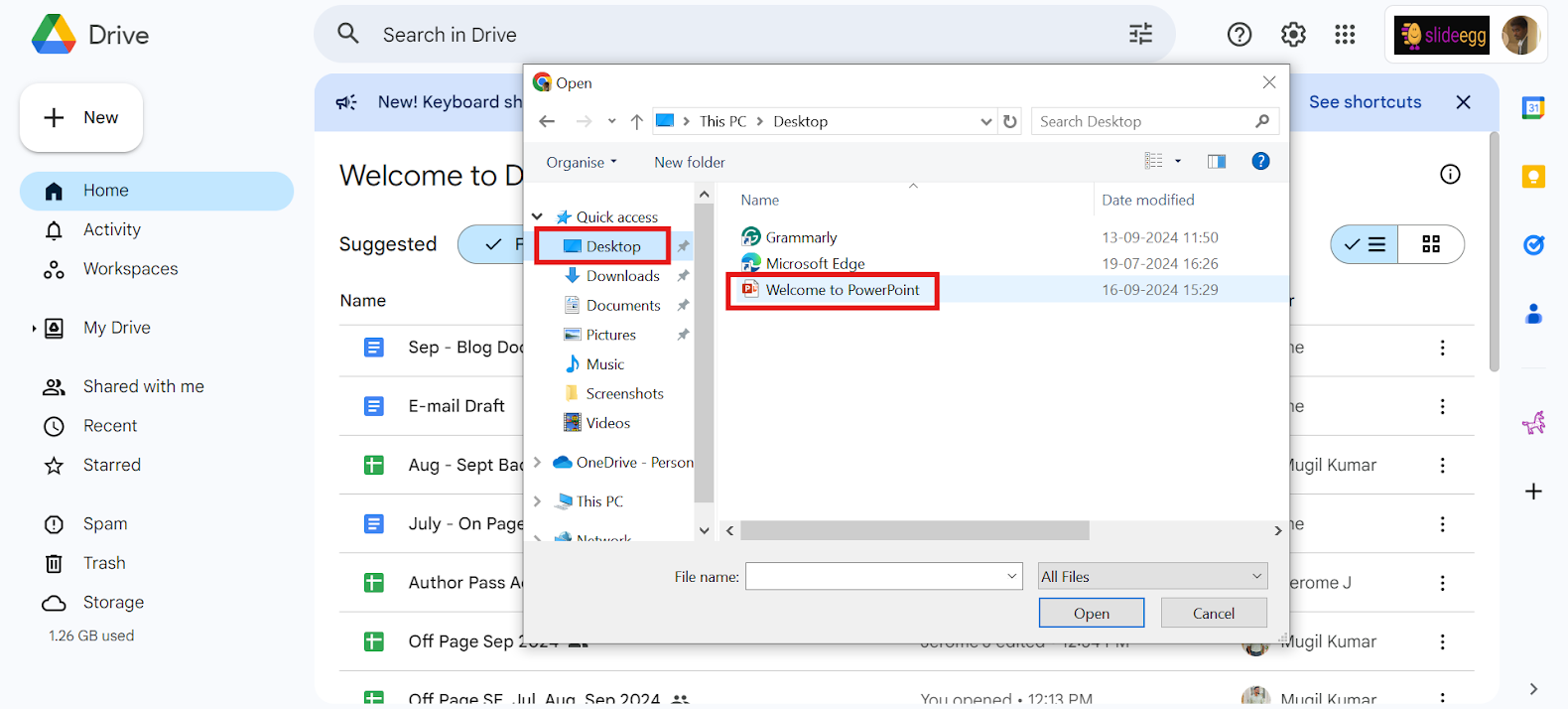Screen dimensions: 1568x709
Task: Open Contacts side panel icon
Action: pyautogui.click(x=1533, y=314)
